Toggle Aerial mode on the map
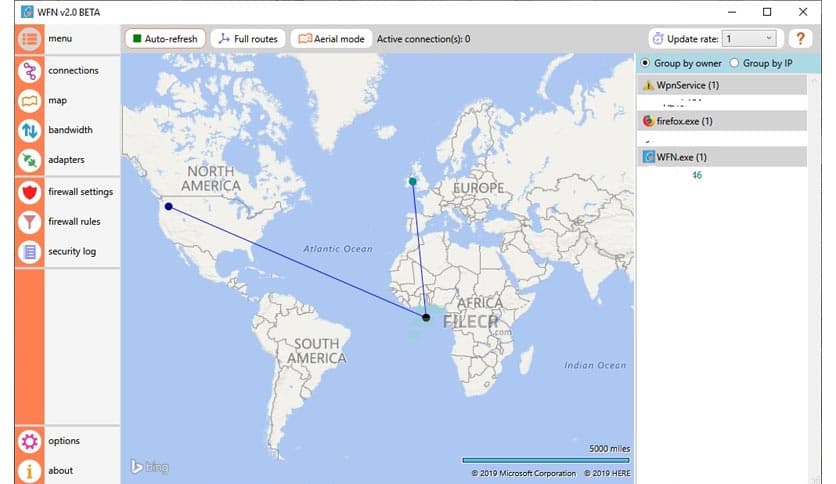This screenshot has width=836, height=484. (331, 38)
